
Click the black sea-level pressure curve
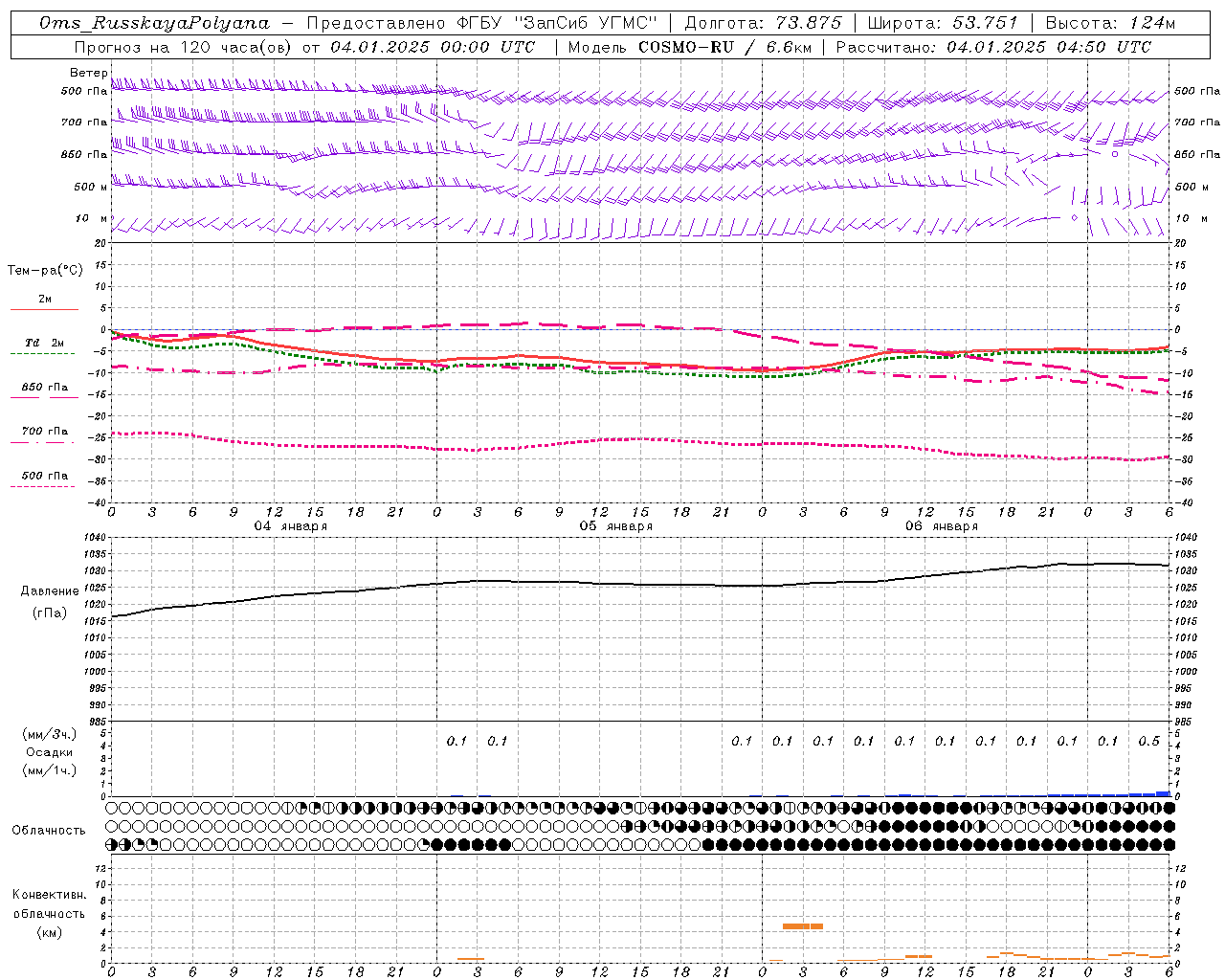coord(640,584)
